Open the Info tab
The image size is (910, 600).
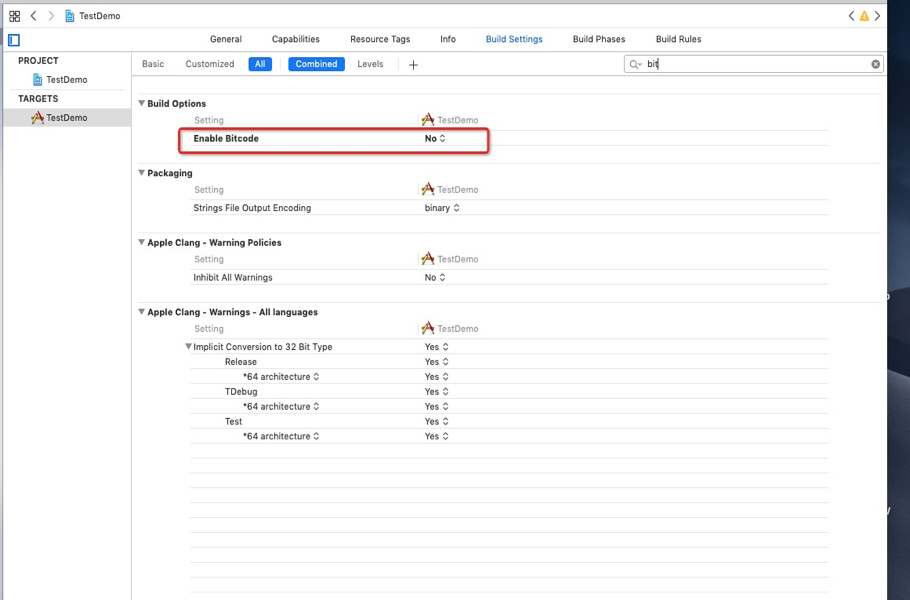pos(448,39)
